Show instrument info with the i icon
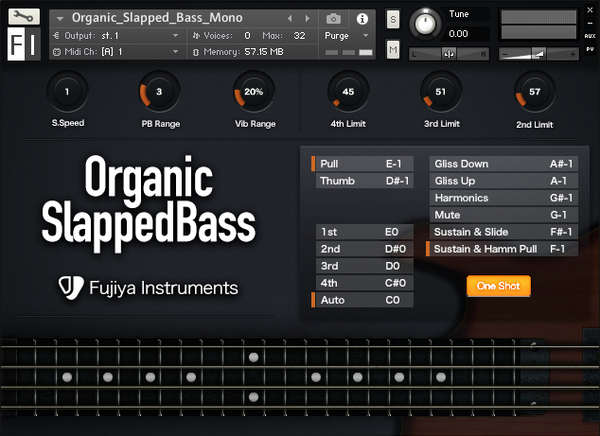600x436 pixels. coord(362,18)
